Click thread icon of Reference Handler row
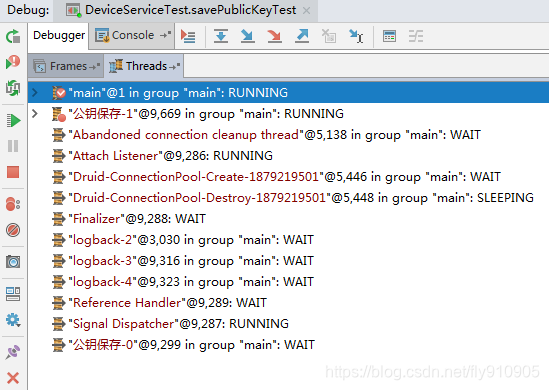 (x=58, y=303)
